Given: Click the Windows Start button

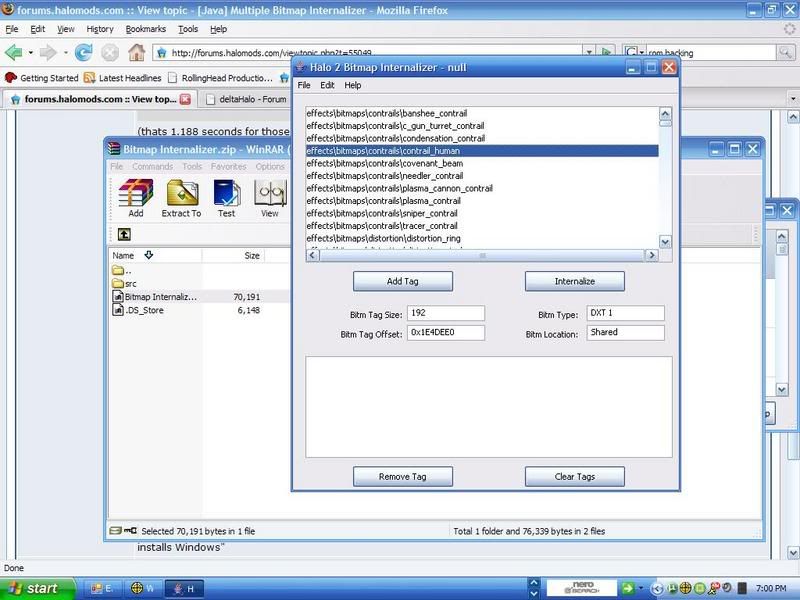Looking at the screenshot, I should (x=37, y=588).
